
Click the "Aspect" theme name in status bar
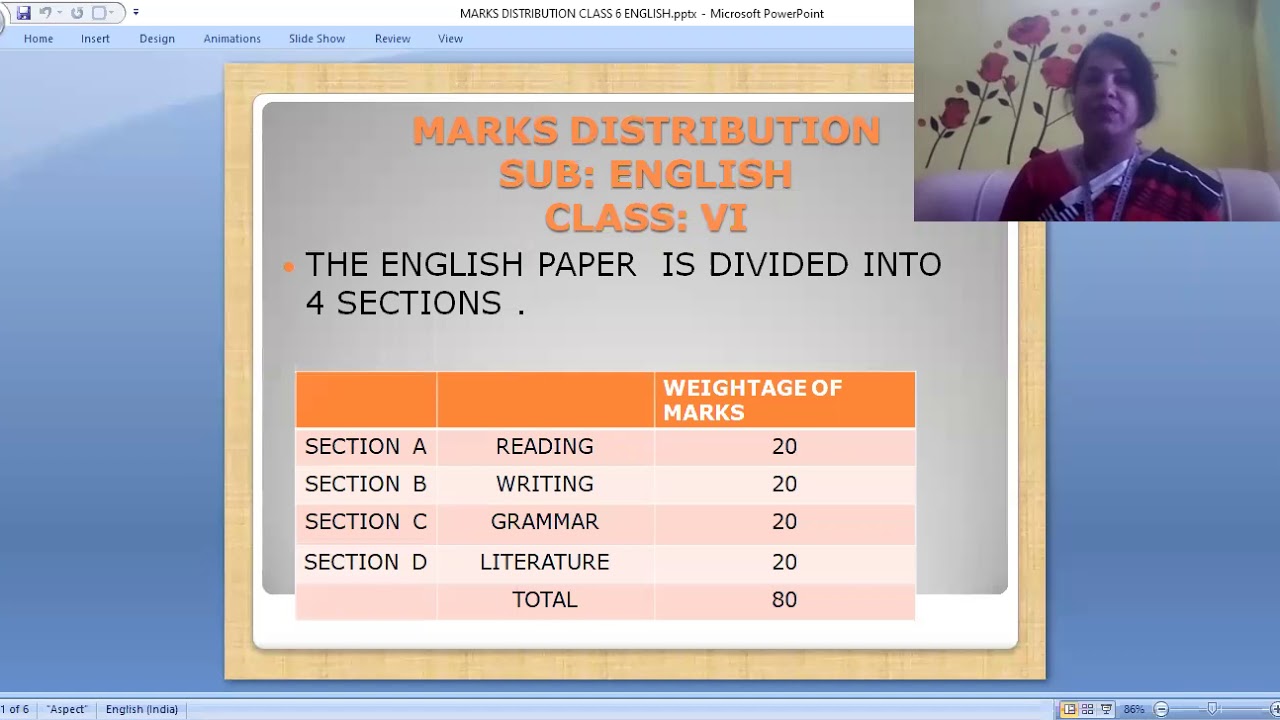click(67, 709)
